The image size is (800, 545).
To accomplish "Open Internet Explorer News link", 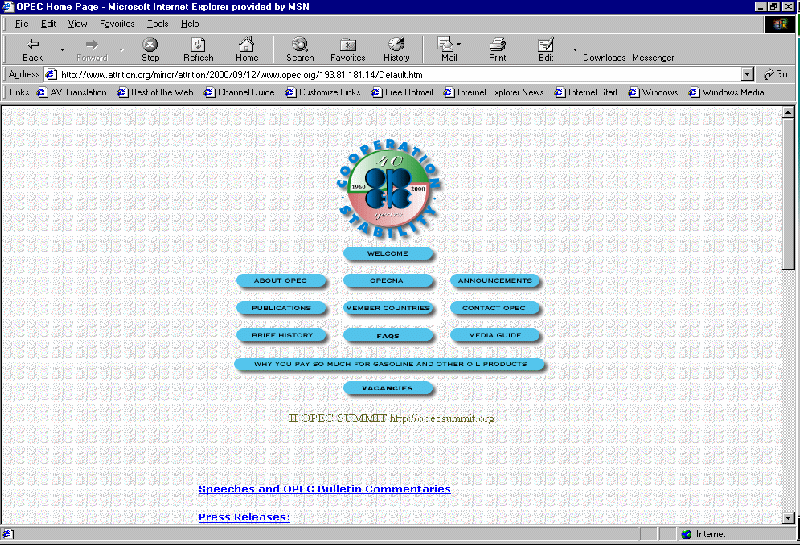I will click(x=493, y=92).
